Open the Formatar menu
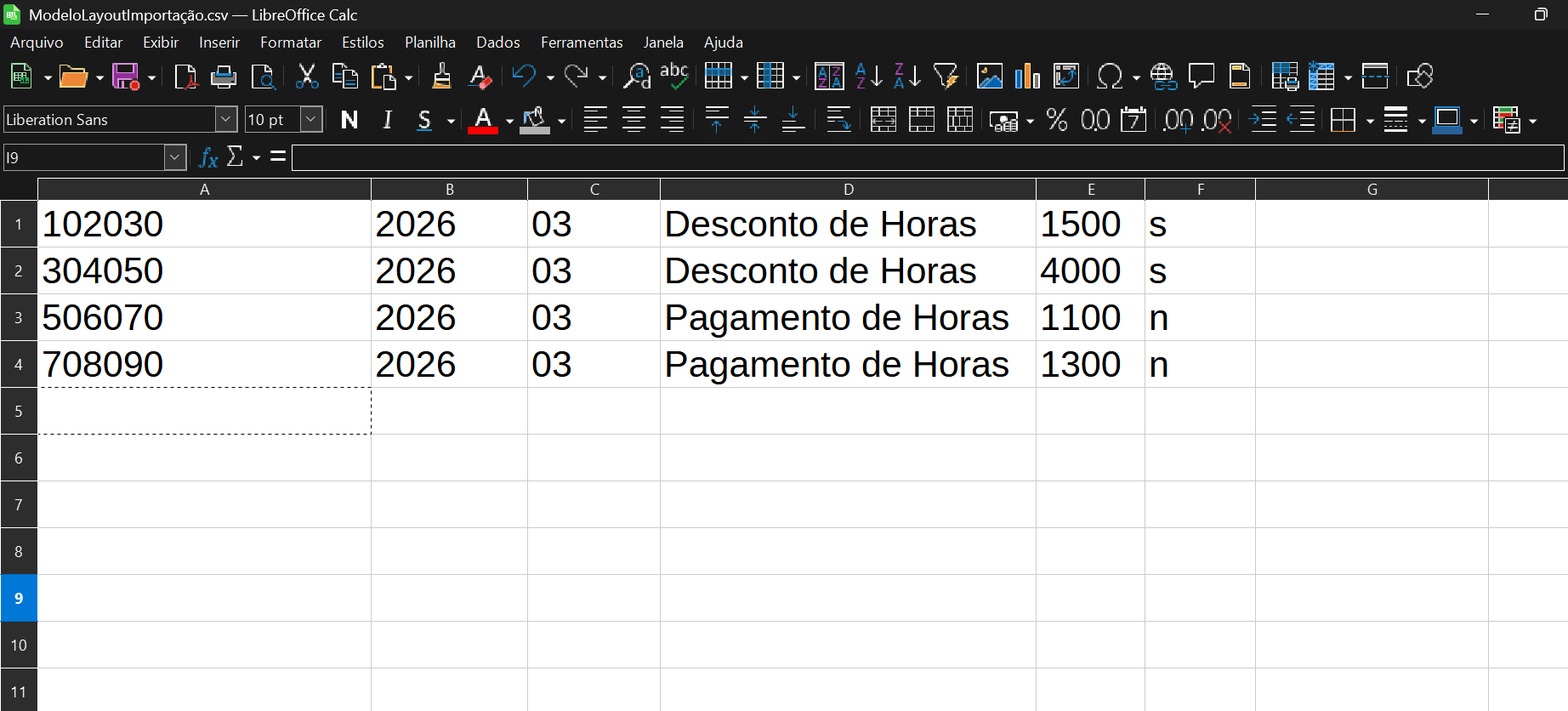1568x711 pixels. pos(291,43)
